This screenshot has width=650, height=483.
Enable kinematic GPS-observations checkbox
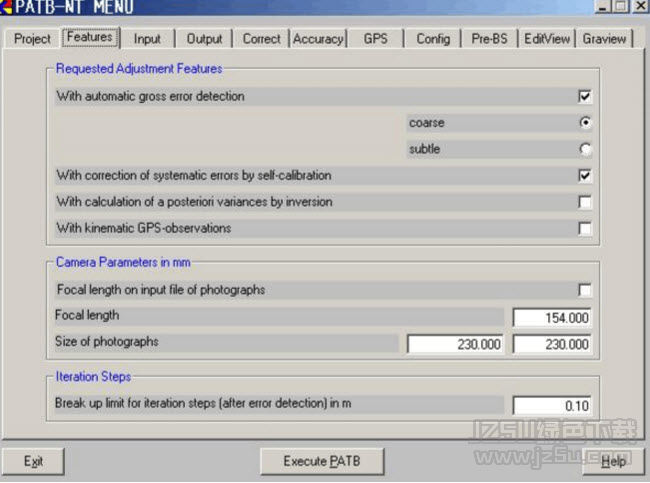click(585, 228)
